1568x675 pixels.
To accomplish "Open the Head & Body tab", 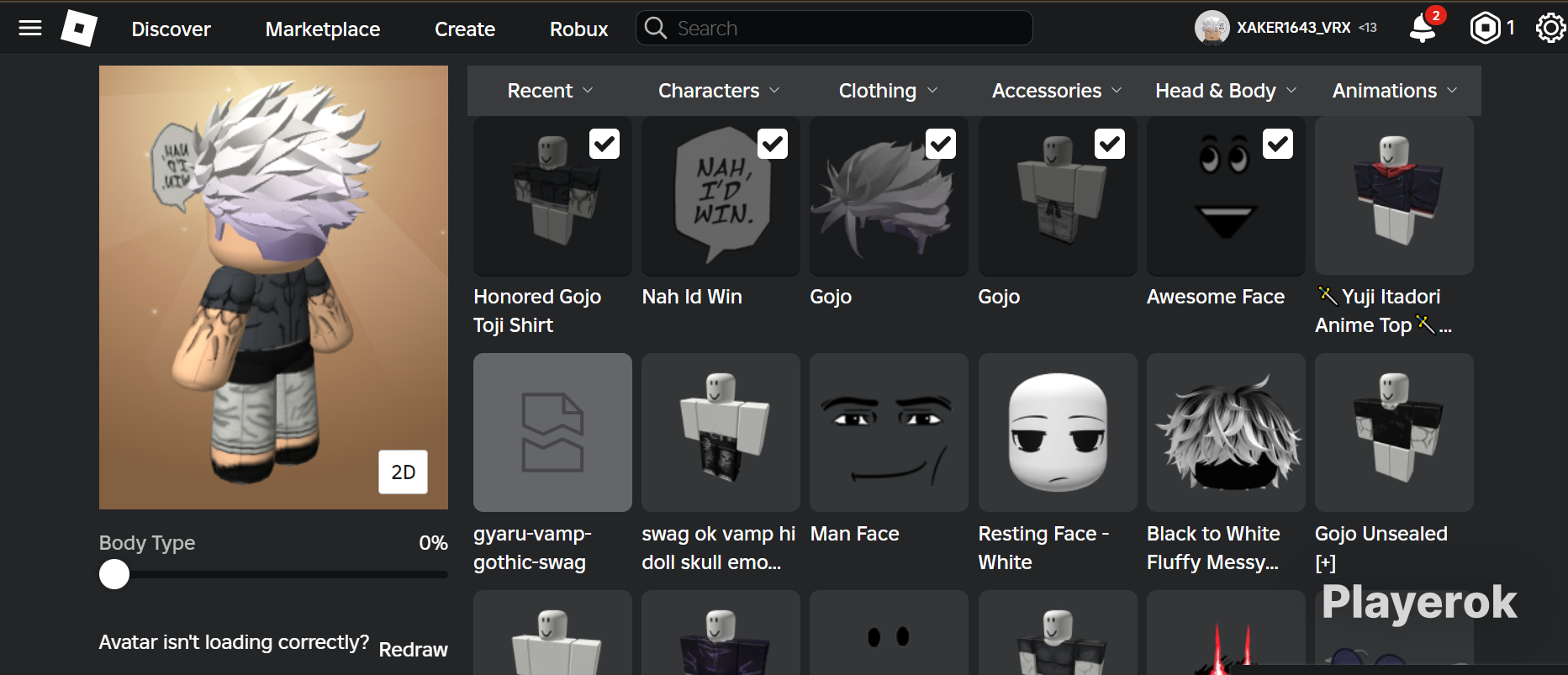I will point(1226,91).
